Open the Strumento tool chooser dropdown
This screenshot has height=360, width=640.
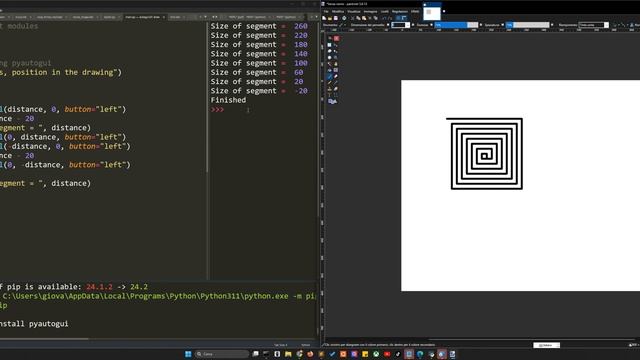[x=343, y=25]
